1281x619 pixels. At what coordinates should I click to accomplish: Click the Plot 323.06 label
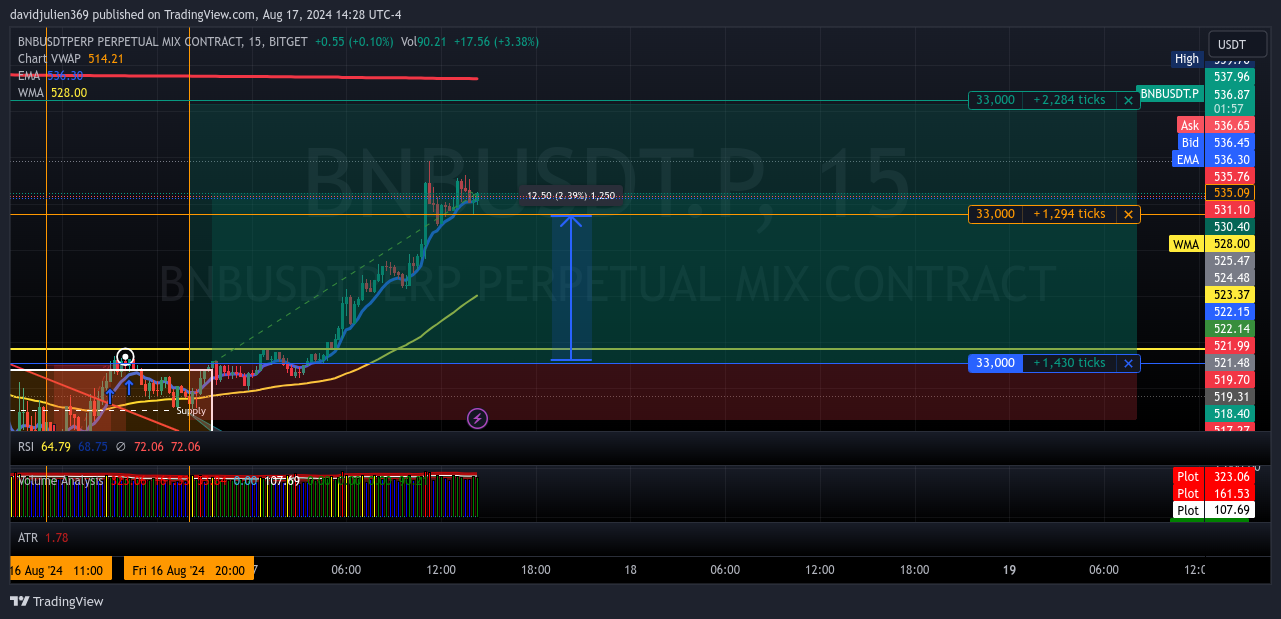[1212, 477]
